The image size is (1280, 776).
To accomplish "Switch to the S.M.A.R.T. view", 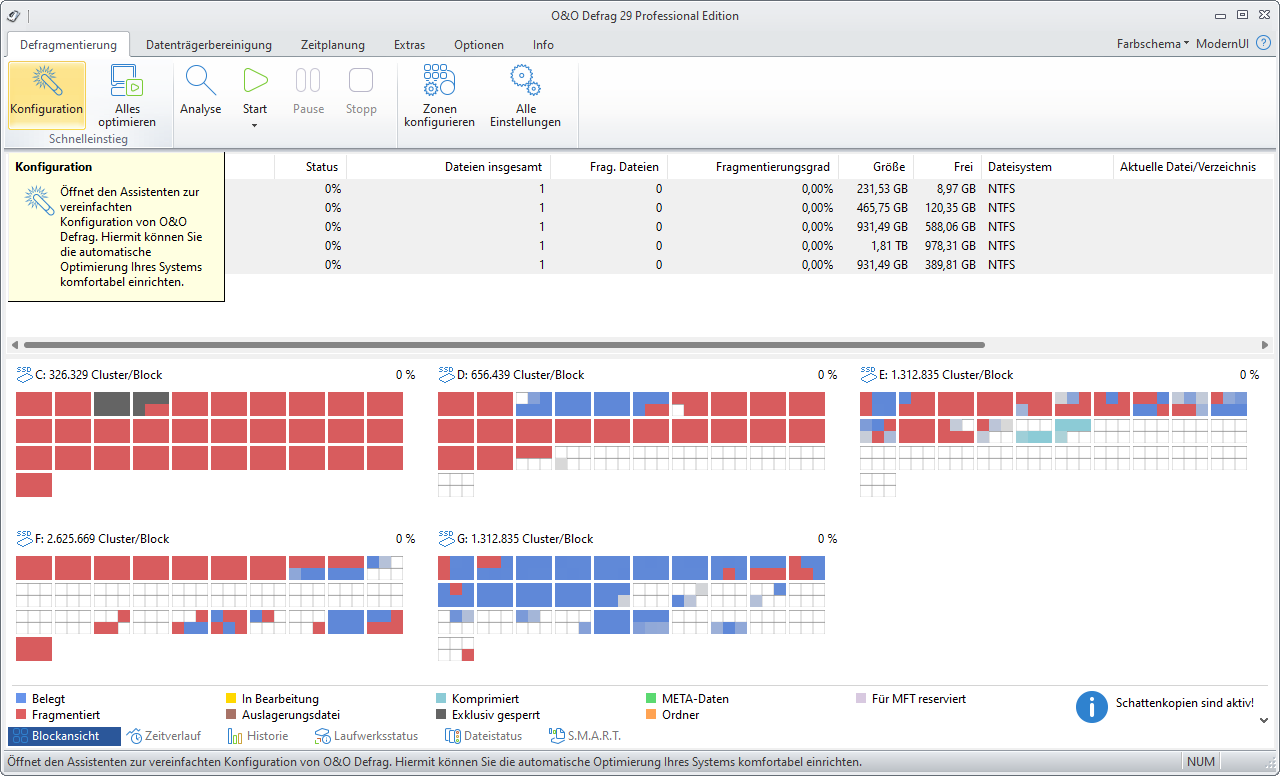I will [585, 736].
